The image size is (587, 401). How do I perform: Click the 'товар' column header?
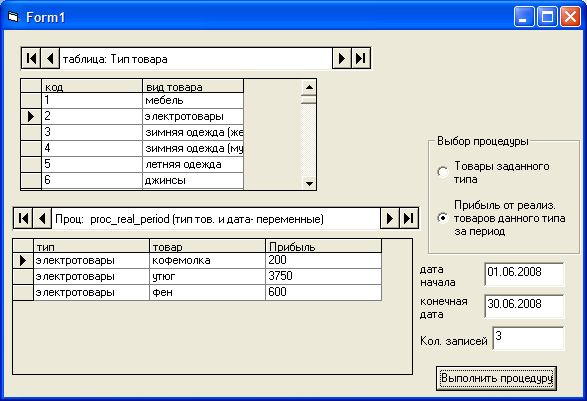(x=207, y=246)
